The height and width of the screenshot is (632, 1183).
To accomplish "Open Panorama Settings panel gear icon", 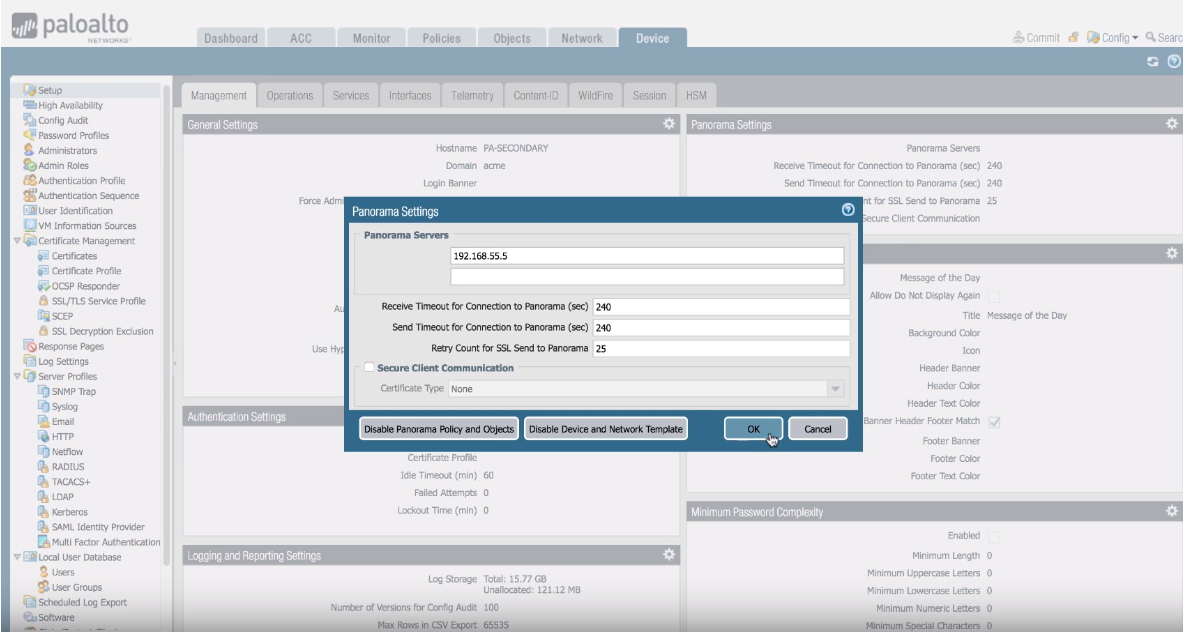I will [x=1172, y=124].
